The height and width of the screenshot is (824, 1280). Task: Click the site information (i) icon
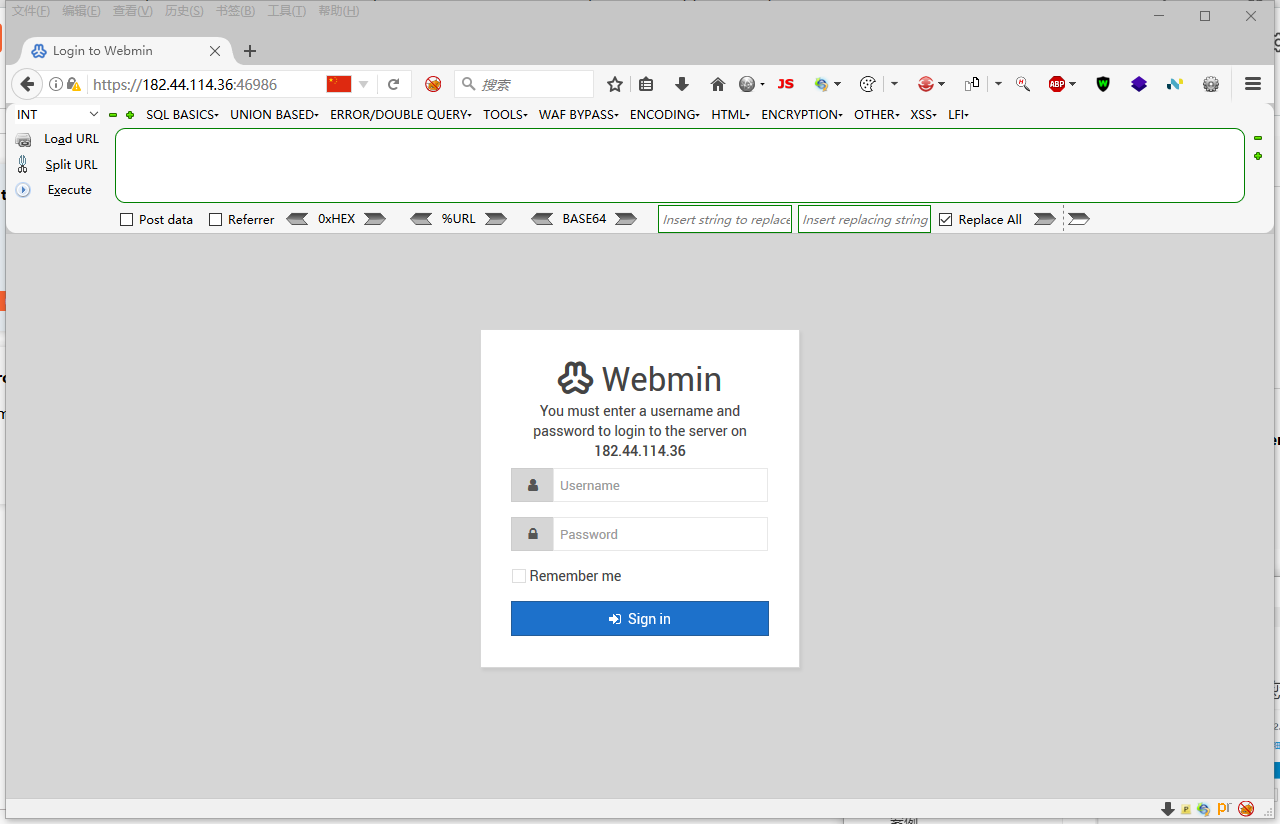tap(56, 84)
